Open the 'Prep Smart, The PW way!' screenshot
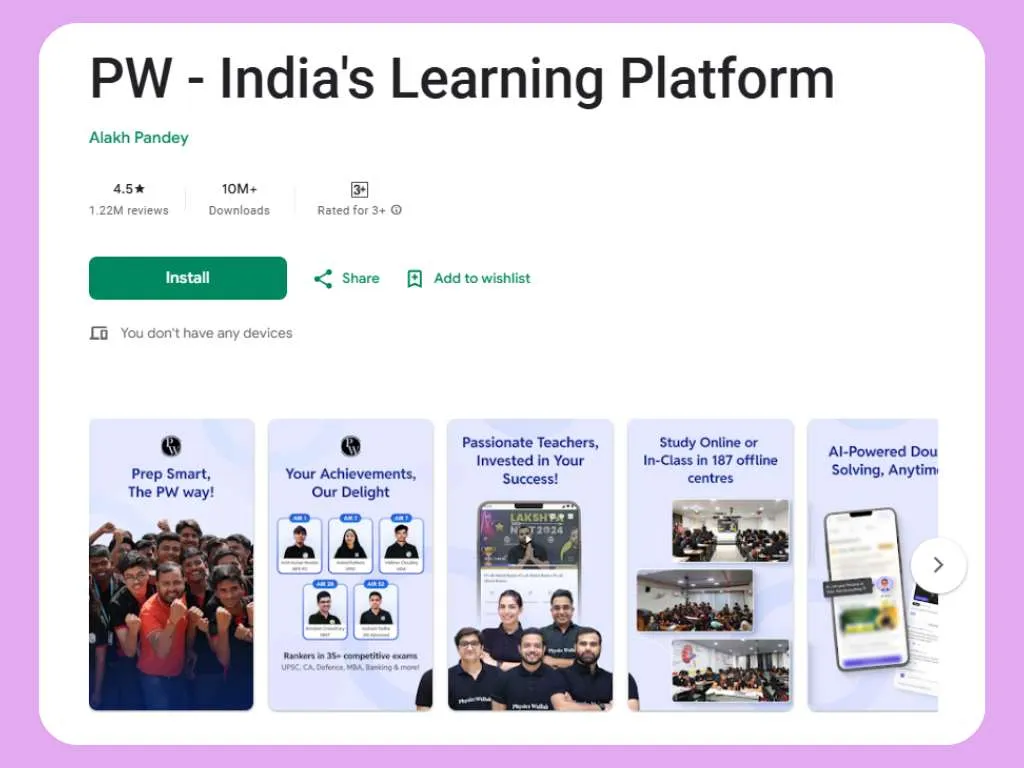The height and width of the screenshot is (768, 1024). [170, 565]
